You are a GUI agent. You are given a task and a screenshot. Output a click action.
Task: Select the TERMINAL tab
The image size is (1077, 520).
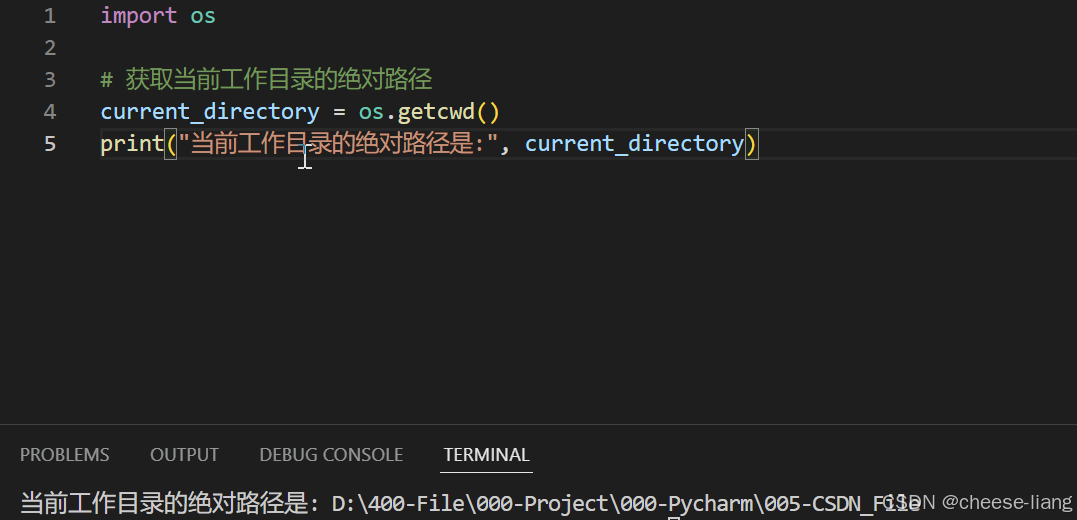(x=486, y=455)
